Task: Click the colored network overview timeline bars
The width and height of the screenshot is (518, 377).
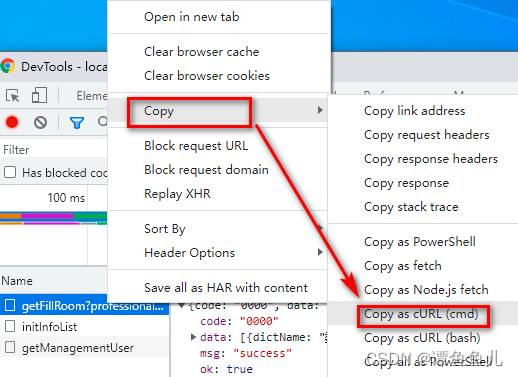Action: (53, 219)
